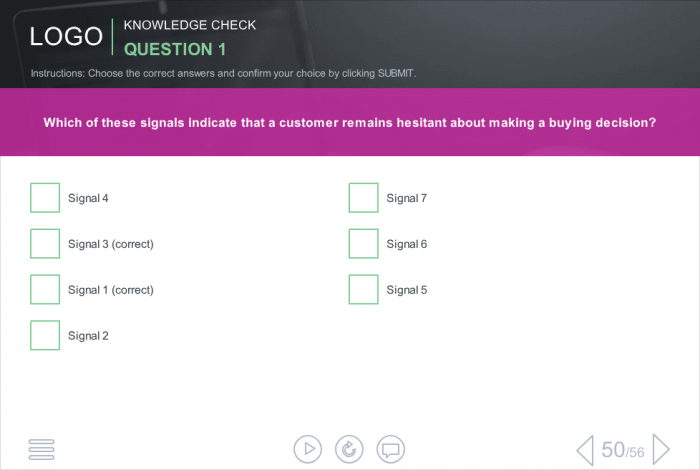Check the Signal 4 checkbox
The width and height of the screenshot is (700, 470).
coord(45,198)
